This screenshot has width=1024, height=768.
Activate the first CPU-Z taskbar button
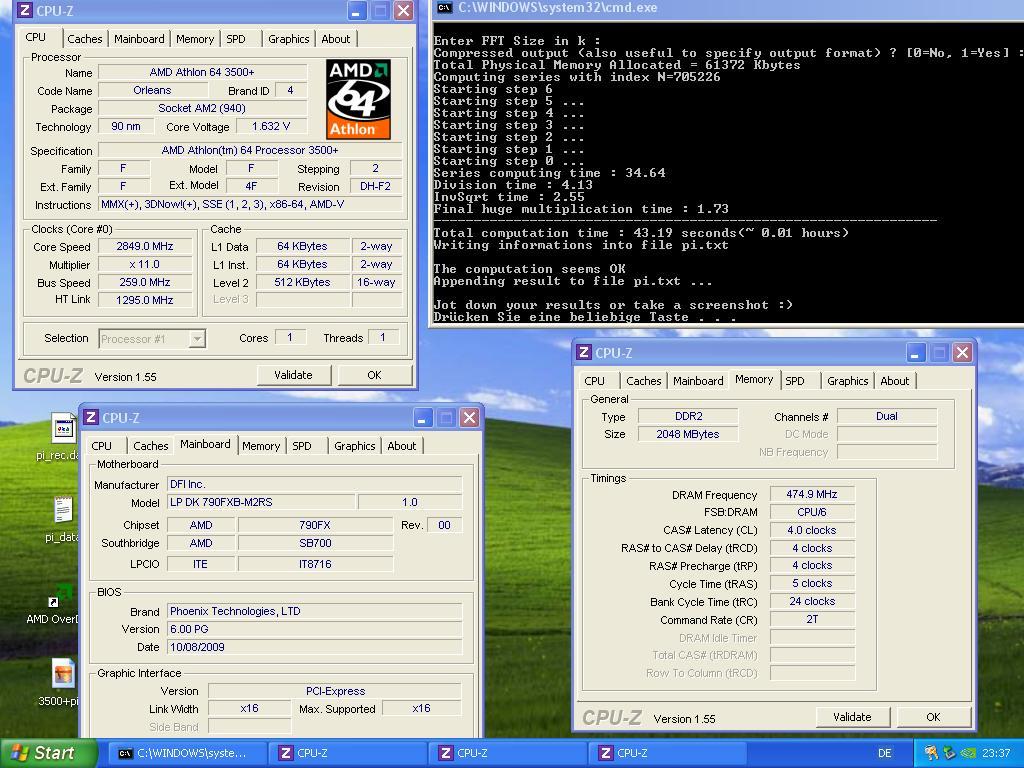click(347, 753)
